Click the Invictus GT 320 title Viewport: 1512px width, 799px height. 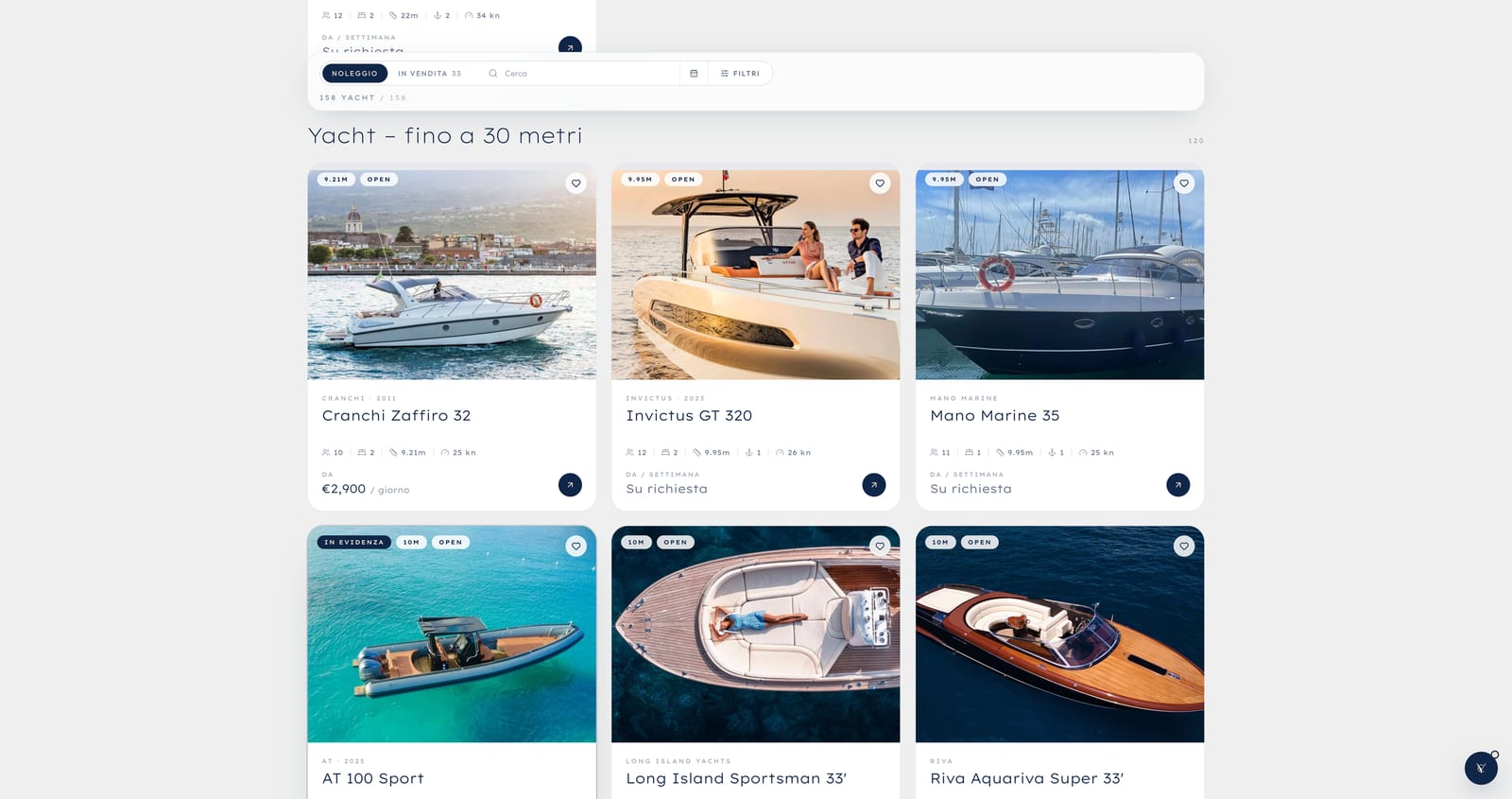(x=689, y=415)
